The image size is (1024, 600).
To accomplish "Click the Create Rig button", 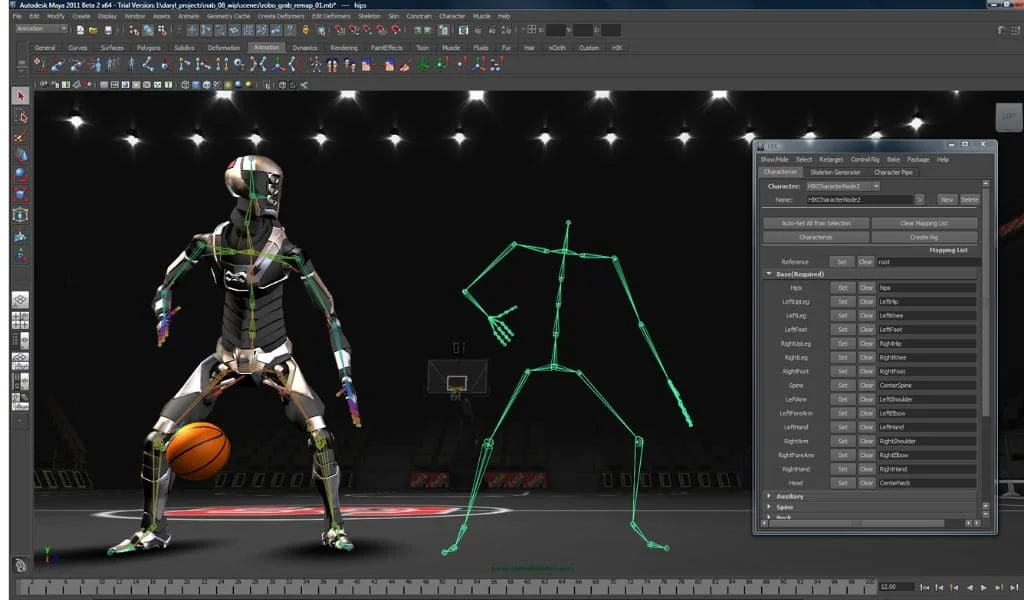I will (924, 235).
